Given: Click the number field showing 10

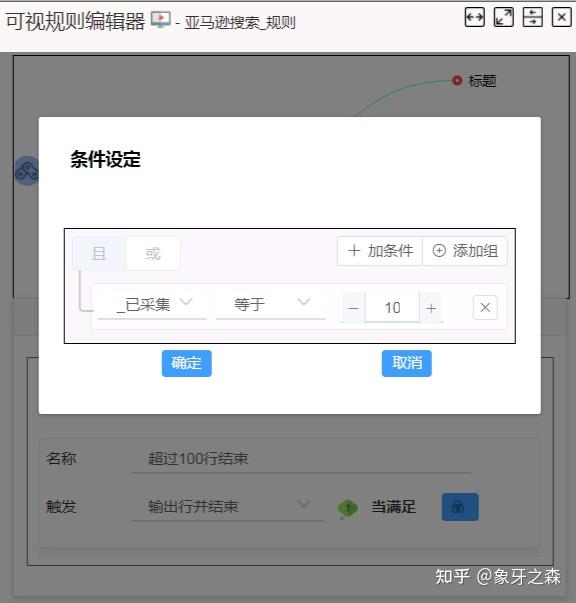Looking at the screenshot, I should (x=392, y=308).
